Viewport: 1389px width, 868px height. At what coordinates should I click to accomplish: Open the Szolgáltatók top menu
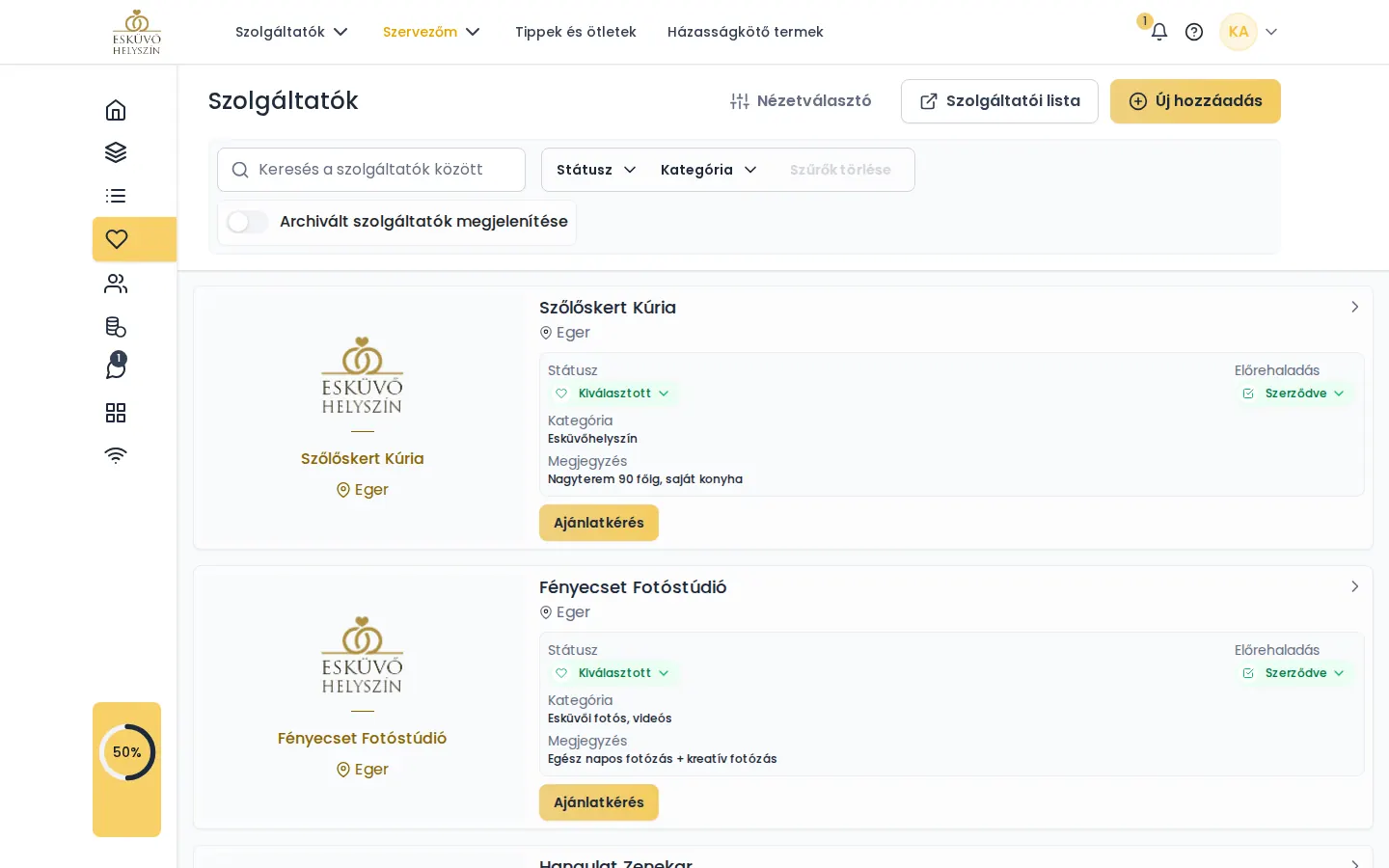coord(291,32)
